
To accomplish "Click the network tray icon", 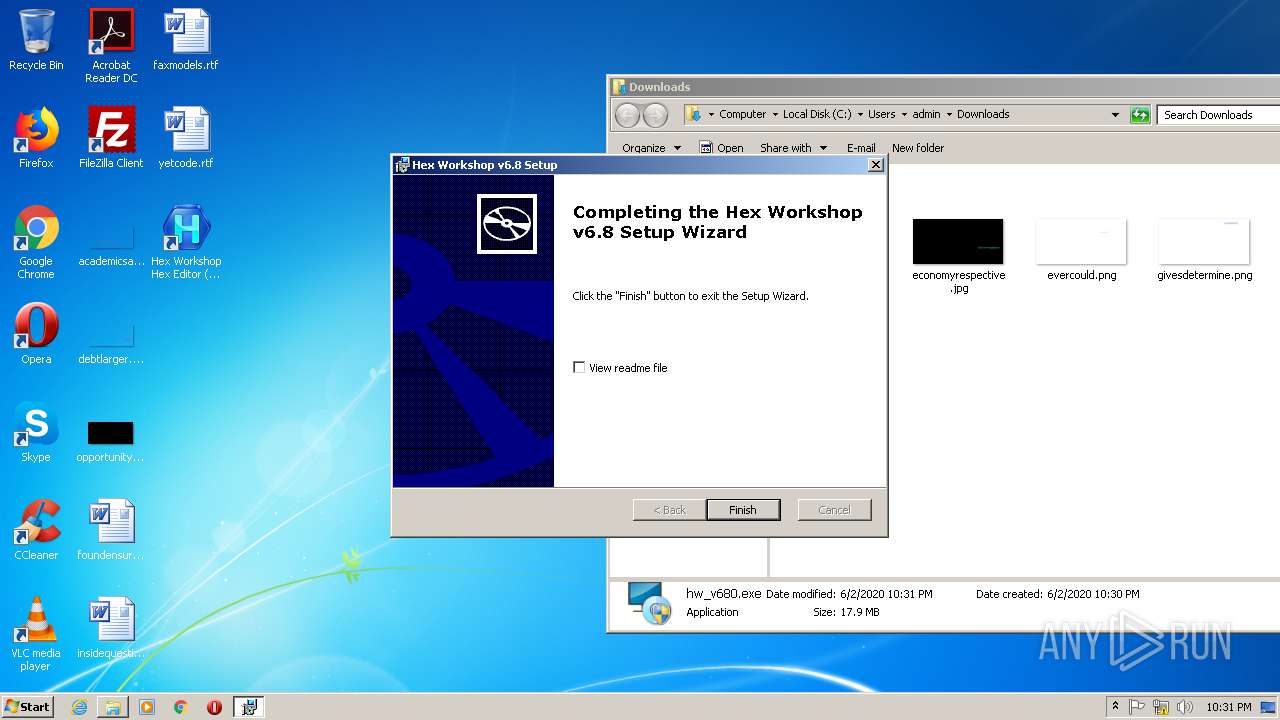I will click(1161, 707).
